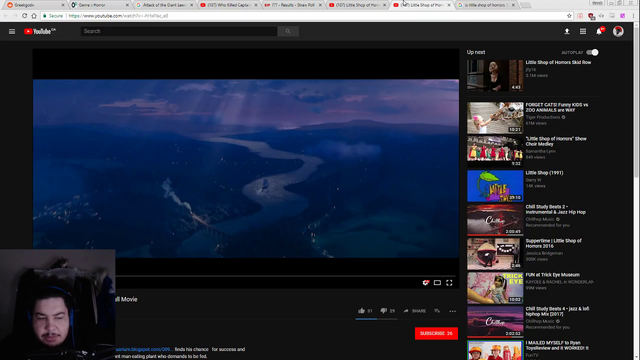Click the YouTube search magnifier button

point(288,31)
